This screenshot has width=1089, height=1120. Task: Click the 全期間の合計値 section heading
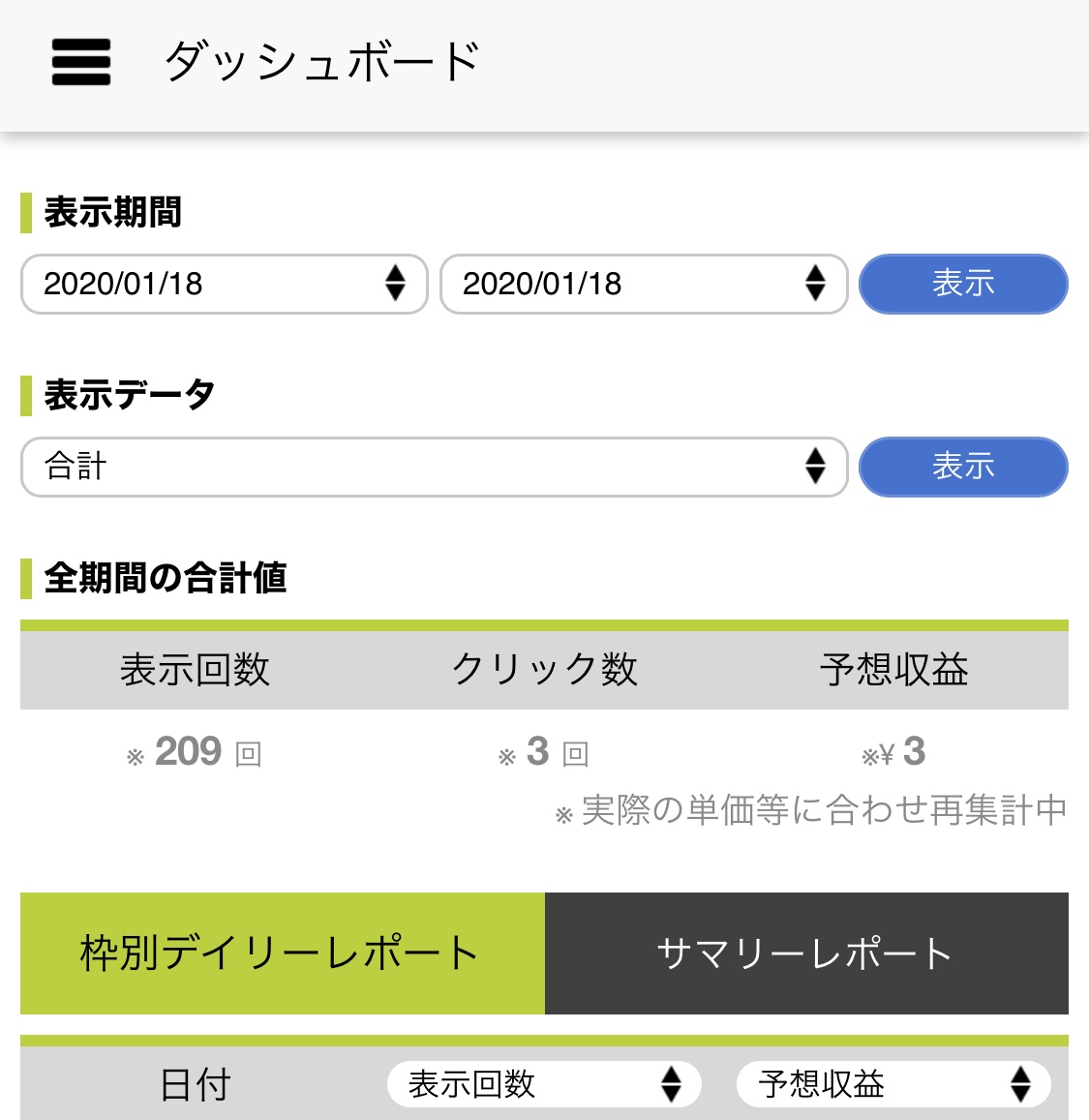click(165, 578)
